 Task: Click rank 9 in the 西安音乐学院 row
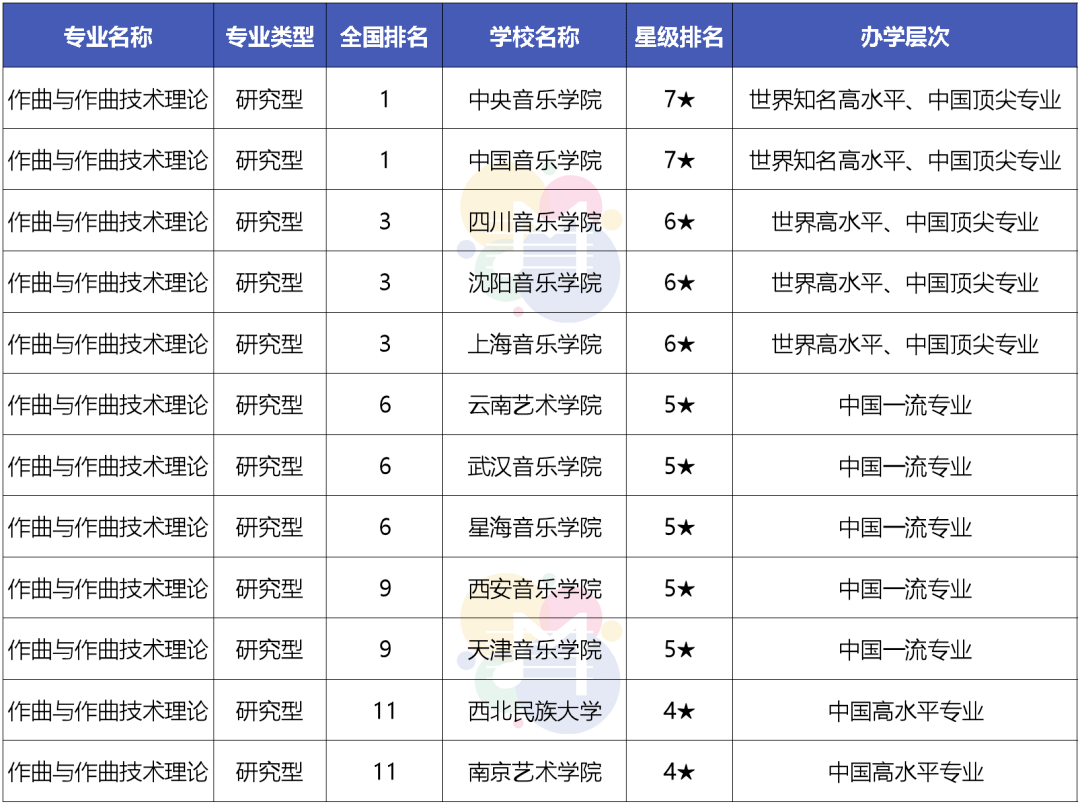(384, 588)
